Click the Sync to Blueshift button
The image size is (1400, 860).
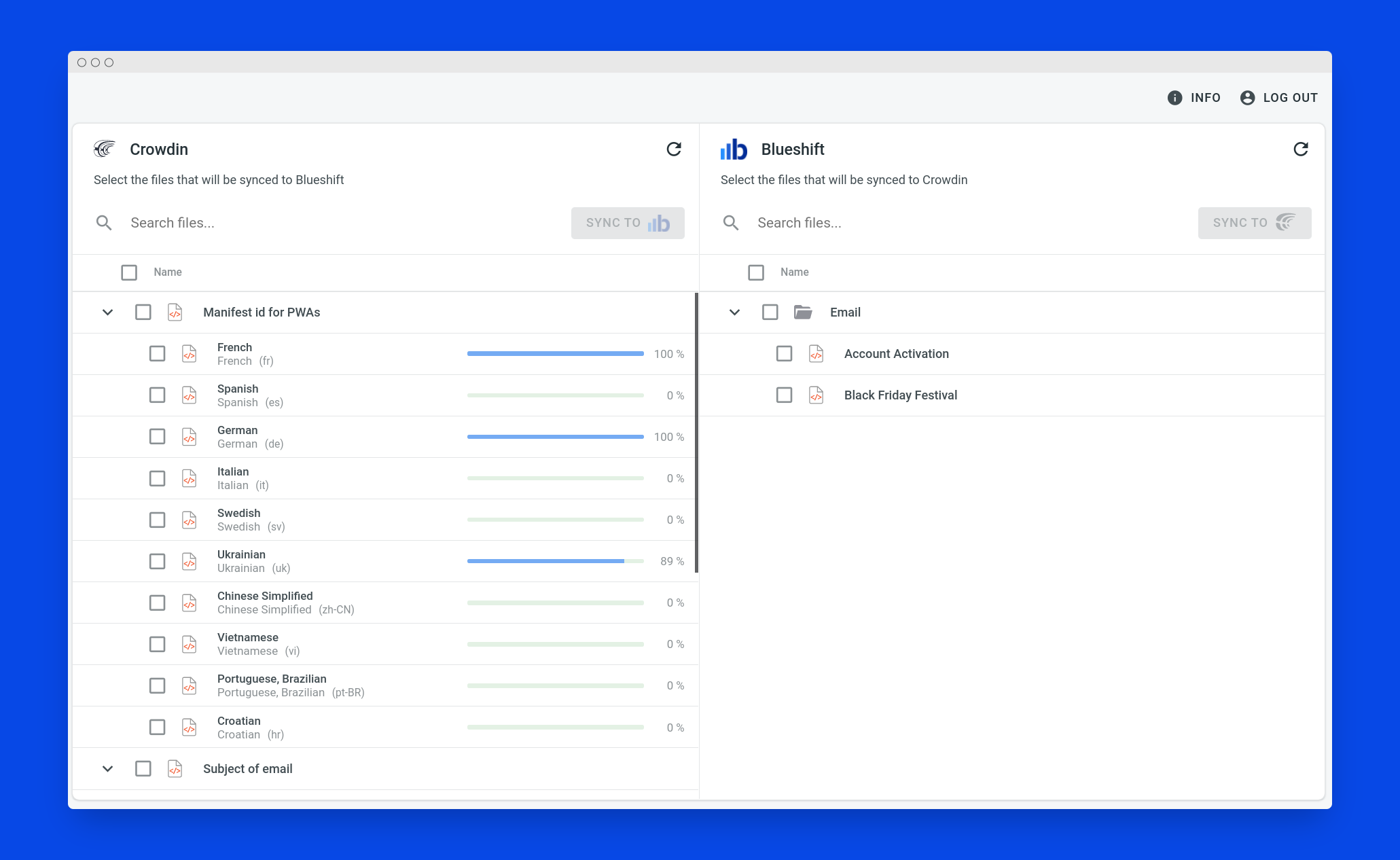click(628, 223)
